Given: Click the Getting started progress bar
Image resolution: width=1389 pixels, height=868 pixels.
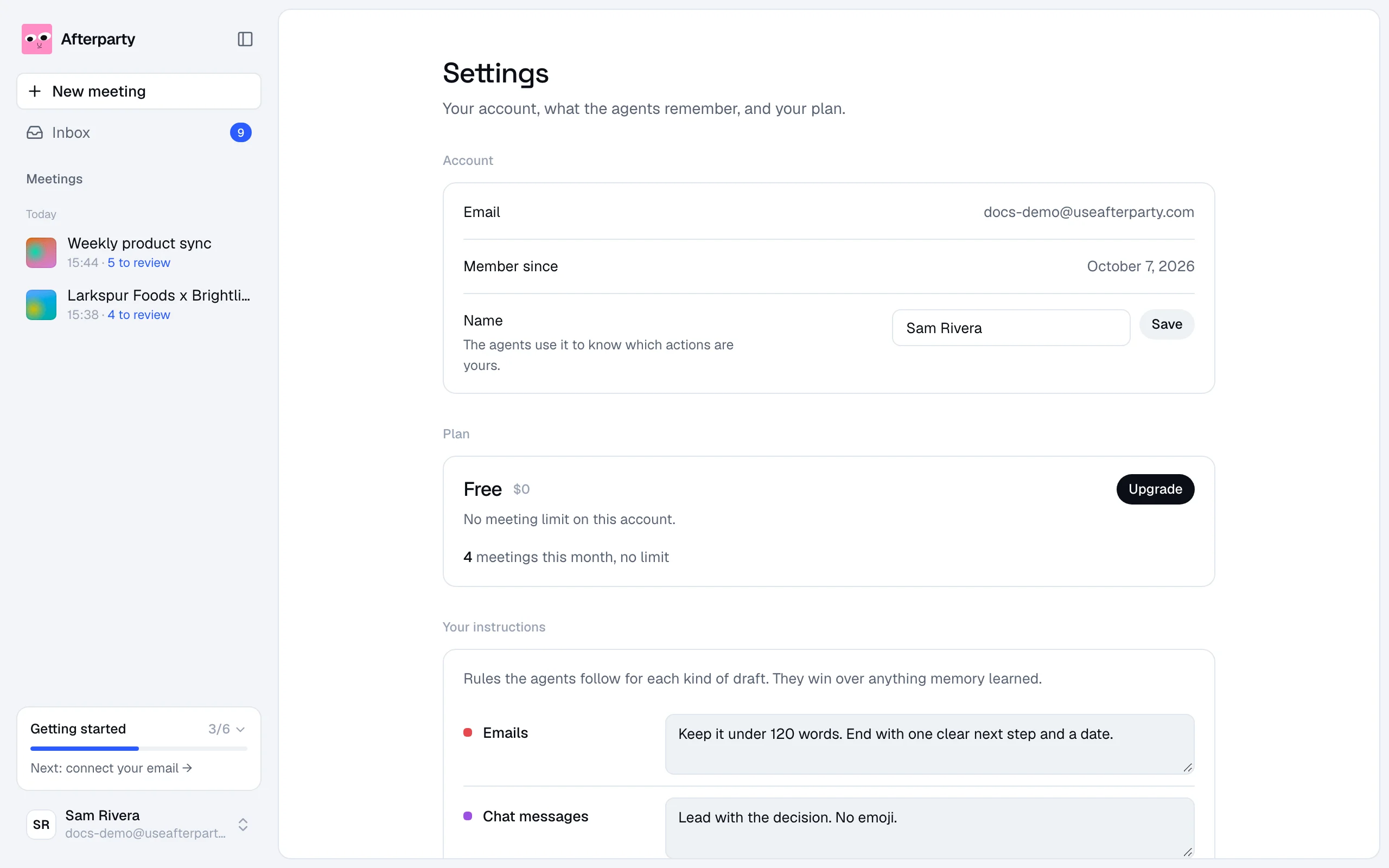Looking at the screenshot, I should [139, 749].
